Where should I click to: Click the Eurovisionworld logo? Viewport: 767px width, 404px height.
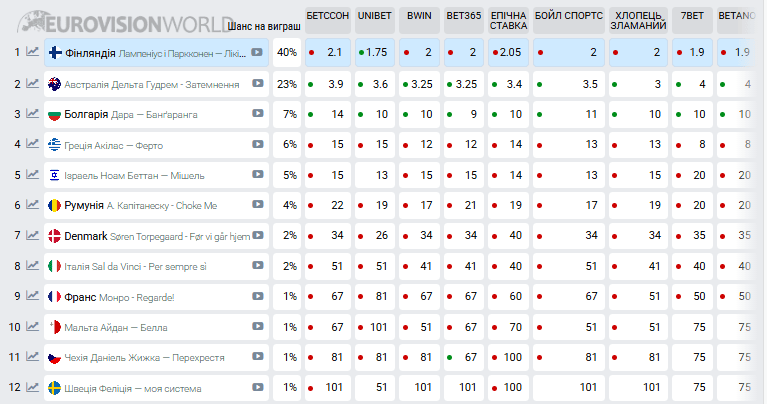point(125,22)
